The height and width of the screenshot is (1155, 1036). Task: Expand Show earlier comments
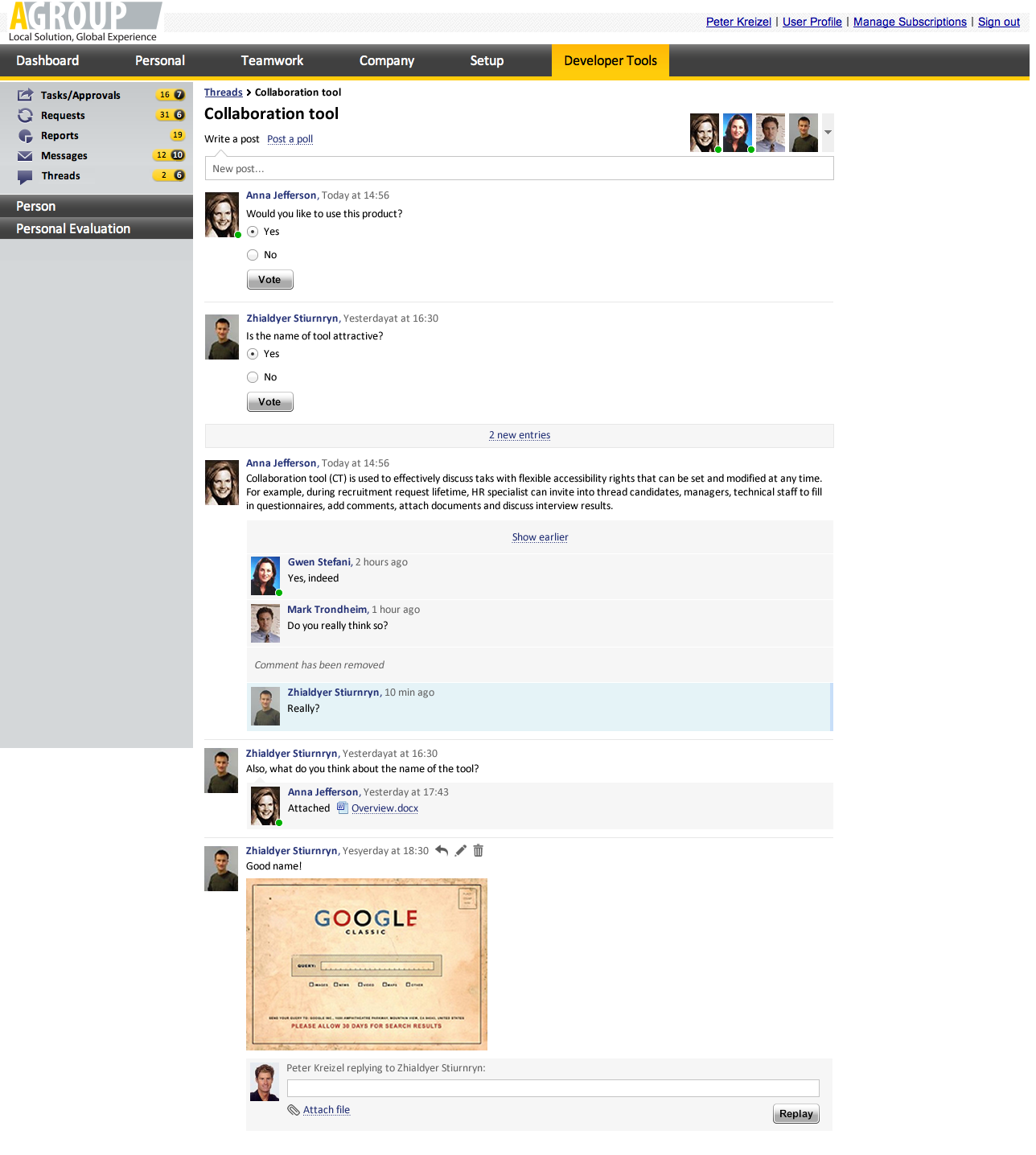tap(540, 537)
